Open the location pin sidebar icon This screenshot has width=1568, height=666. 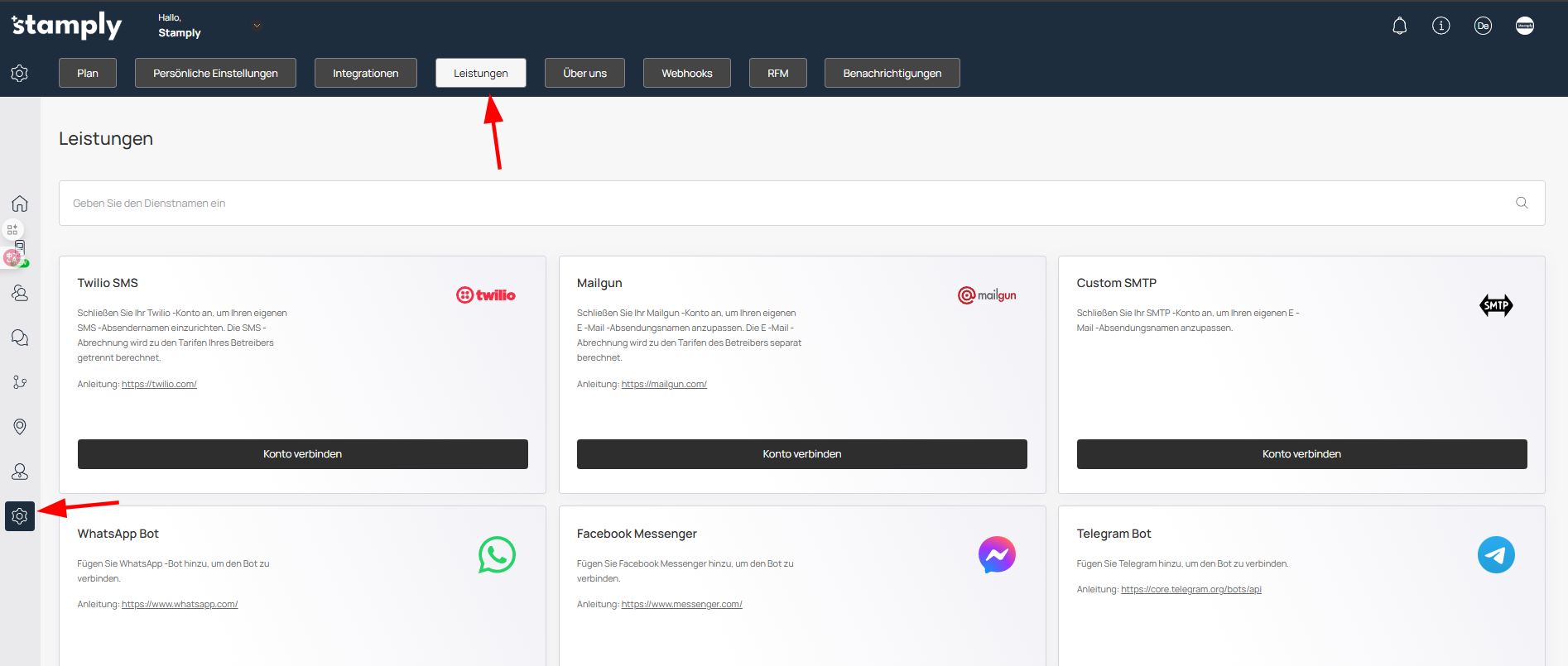click(x=20, y=426)
